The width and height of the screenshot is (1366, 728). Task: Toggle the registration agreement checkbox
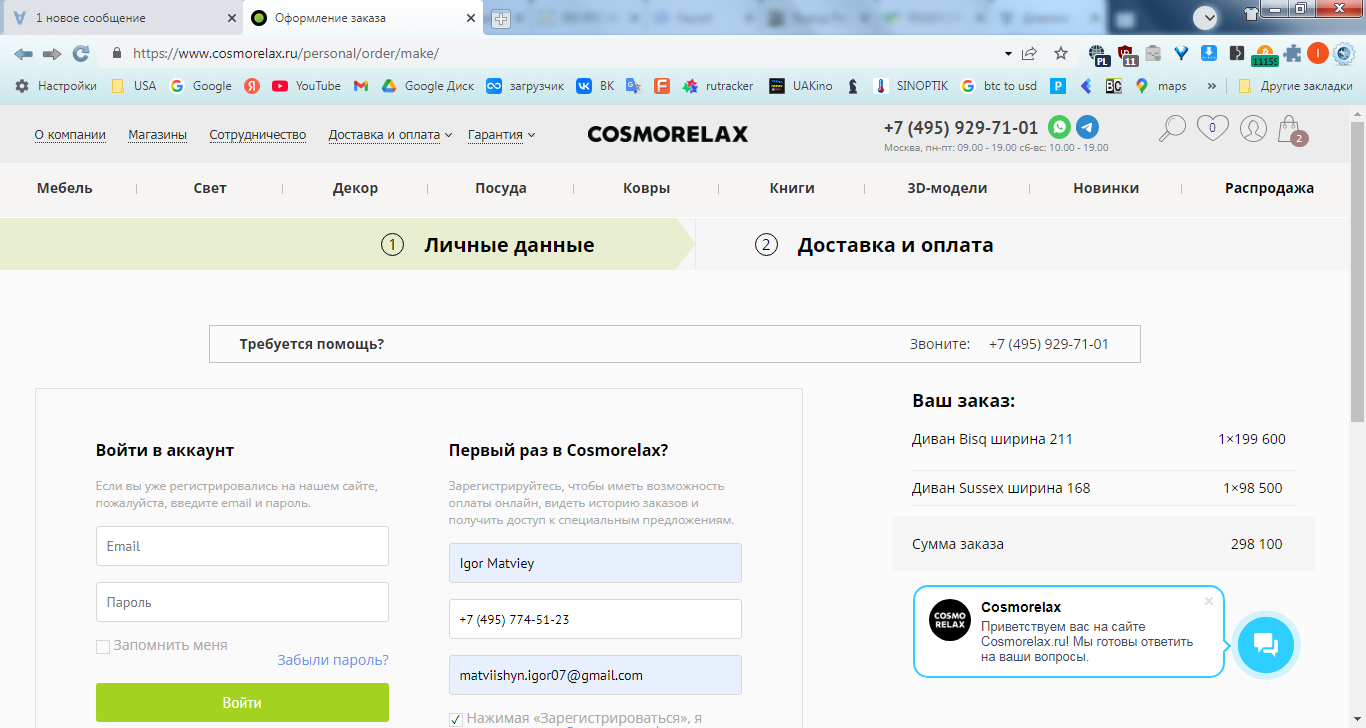(x=456, y=719)
